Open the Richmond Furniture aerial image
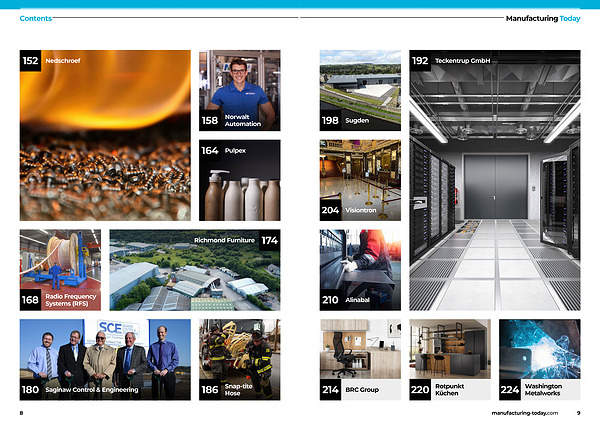The height and width of the screenshot is (424, 600). tap(195, 270)
